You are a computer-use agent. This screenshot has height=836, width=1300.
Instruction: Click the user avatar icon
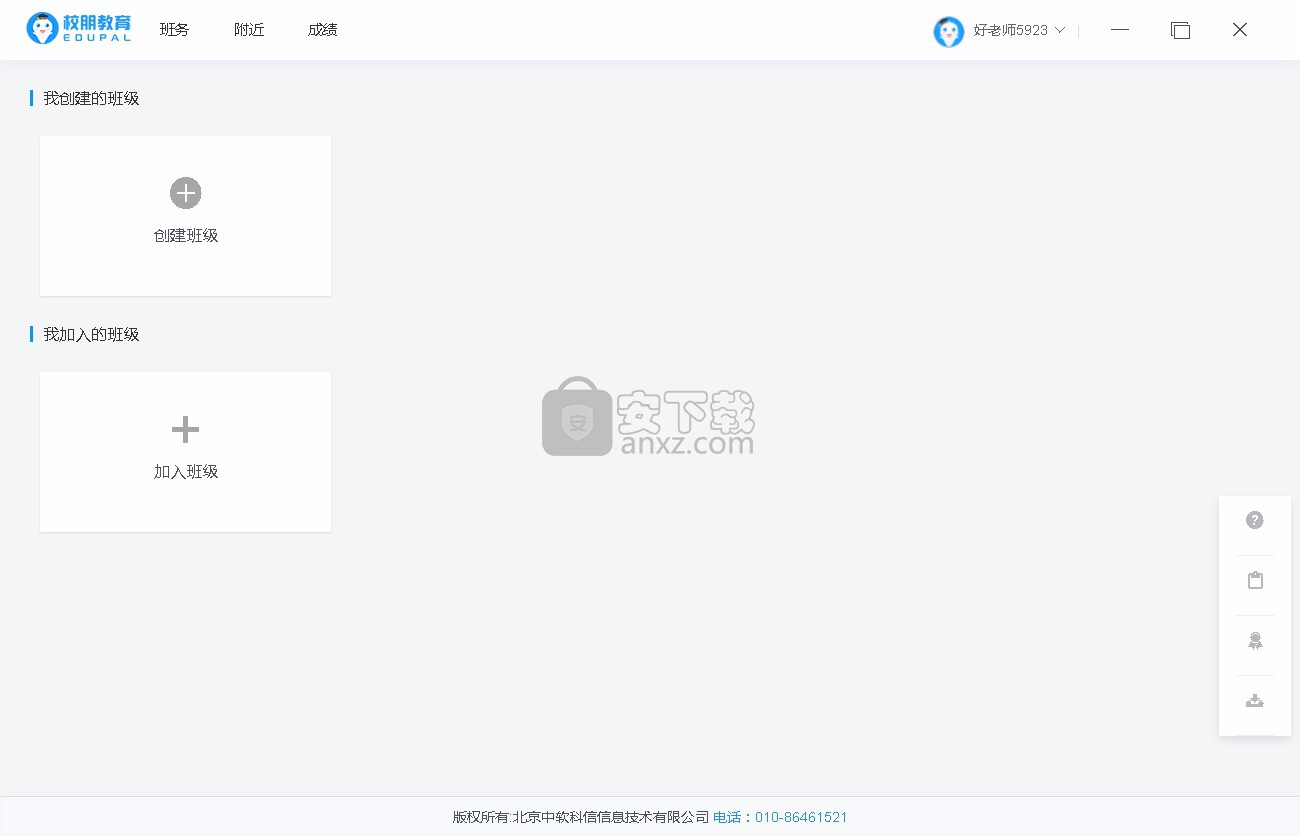pyautogui.click(x=948, y=31)
